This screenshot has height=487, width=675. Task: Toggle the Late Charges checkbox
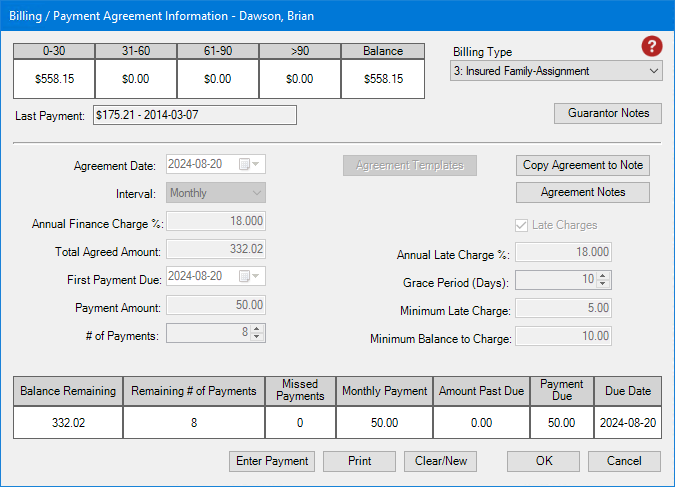tap(520, 225)
